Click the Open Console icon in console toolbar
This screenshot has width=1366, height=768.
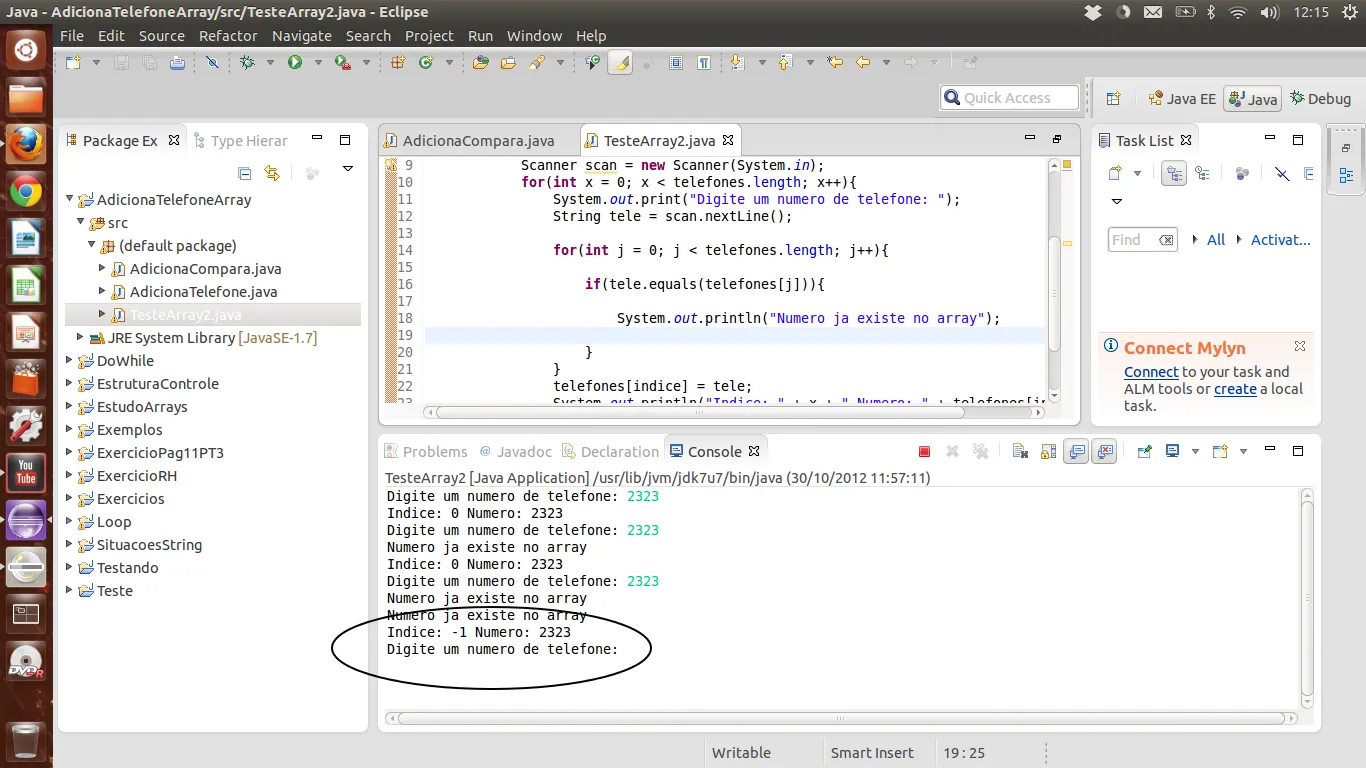click(x=1220, y=452)
